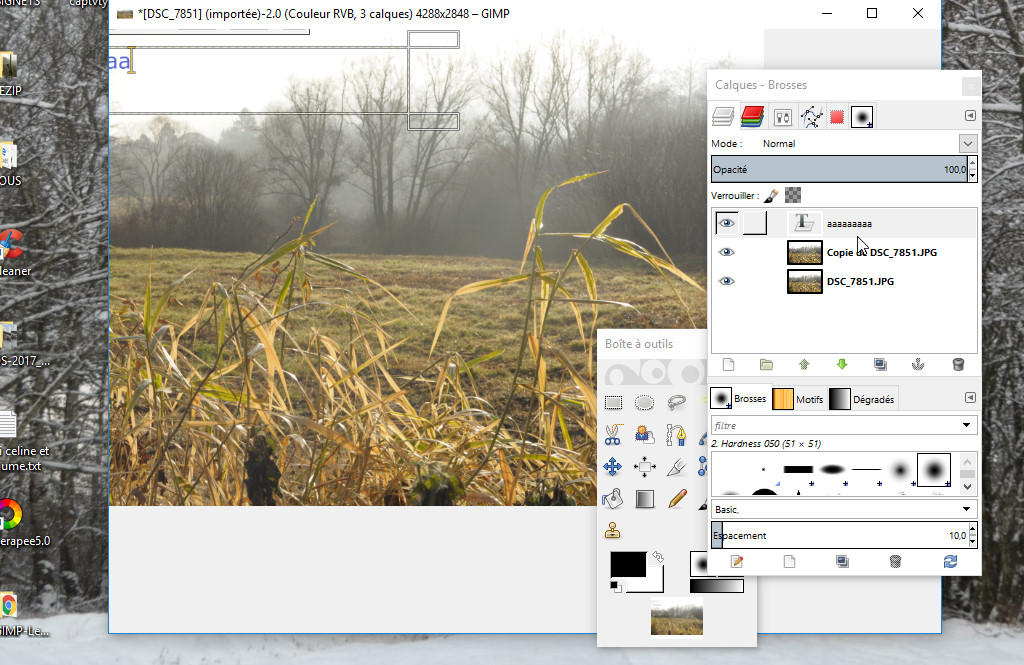Refresh the brushes list
1024x665 pixels.
coord(950,562)
